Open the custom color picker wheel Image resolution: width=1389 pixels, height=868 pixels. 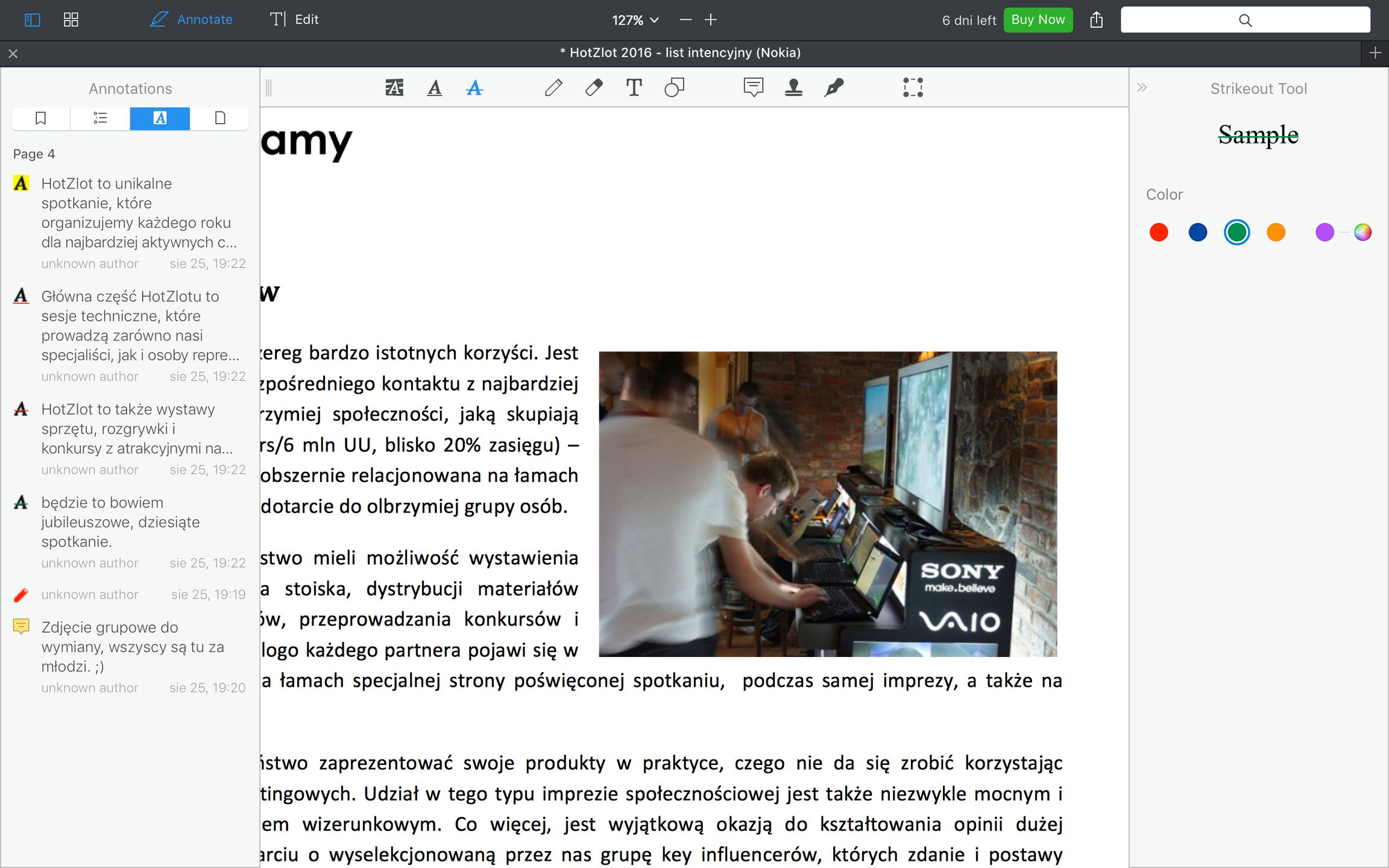[x=1362, y=232]
